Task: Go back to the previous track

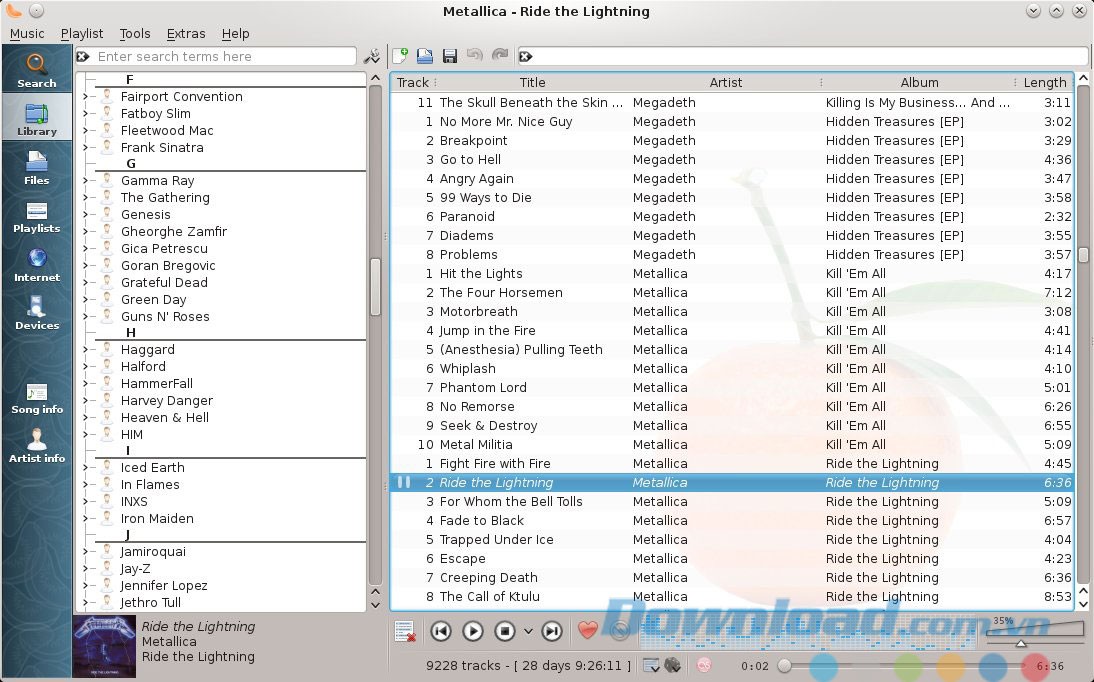Action: (x=440, y=631)
